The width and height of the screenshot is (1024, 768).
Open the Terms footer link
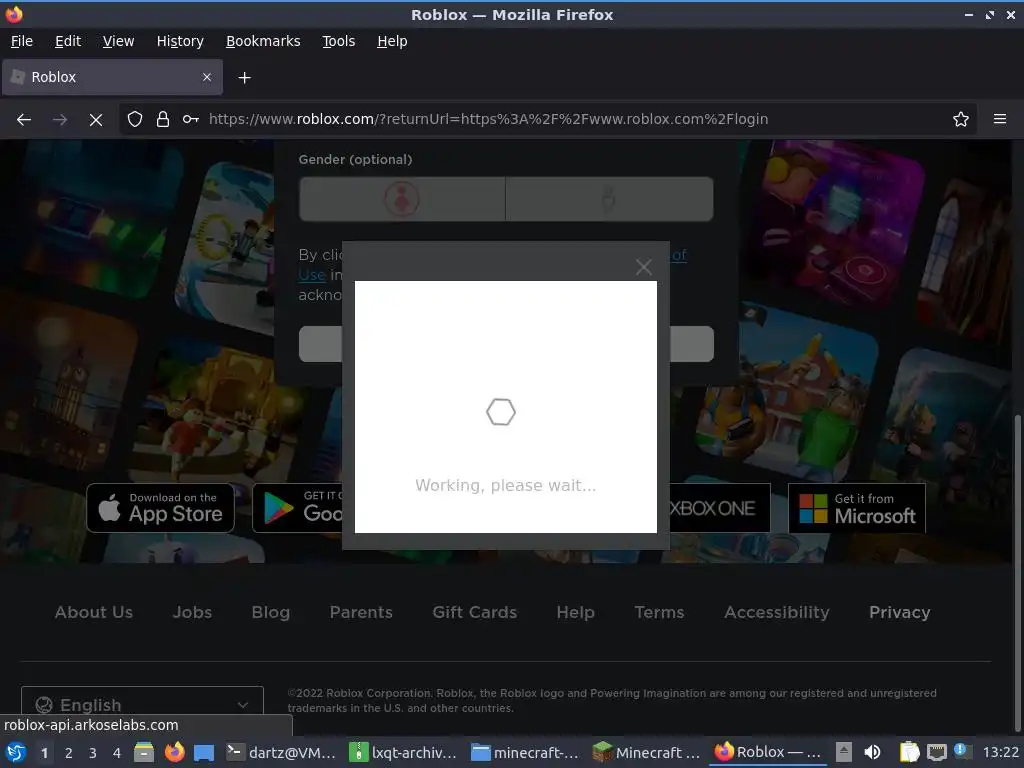click(659, 613)
